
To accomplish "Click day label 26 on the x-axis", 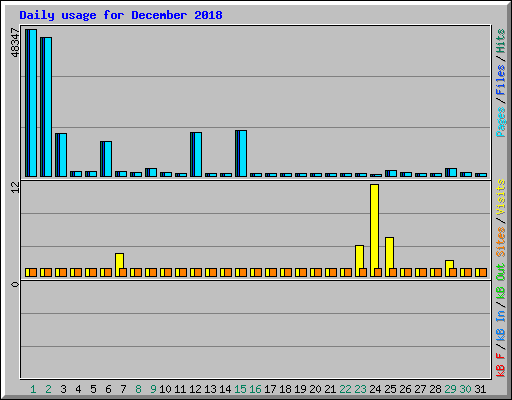I will (405, 389).
